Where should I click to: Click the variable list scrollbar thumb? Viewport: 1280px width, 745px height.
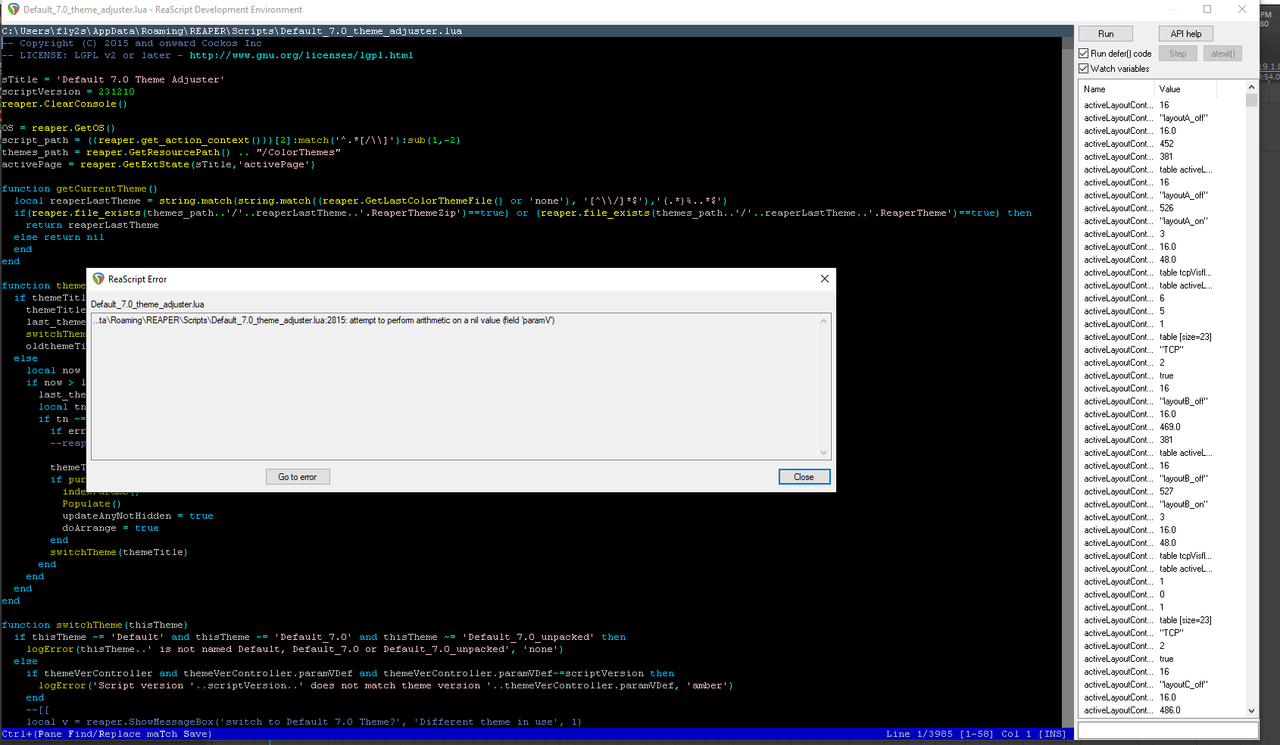click(x=1251, y=101)
